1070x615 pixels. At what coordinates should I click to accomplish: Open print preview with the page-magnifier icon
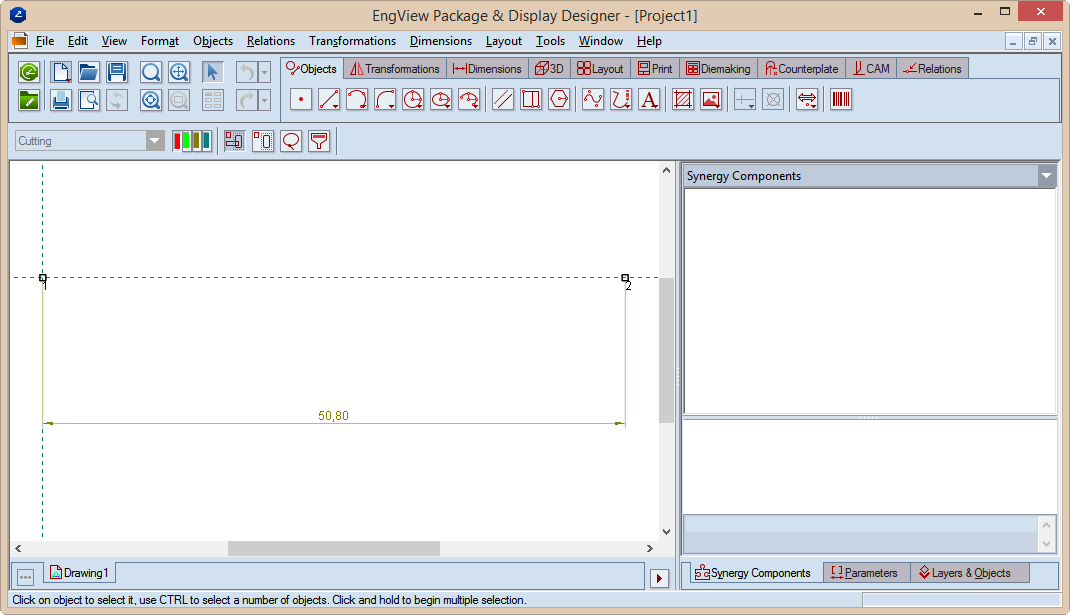89,100
